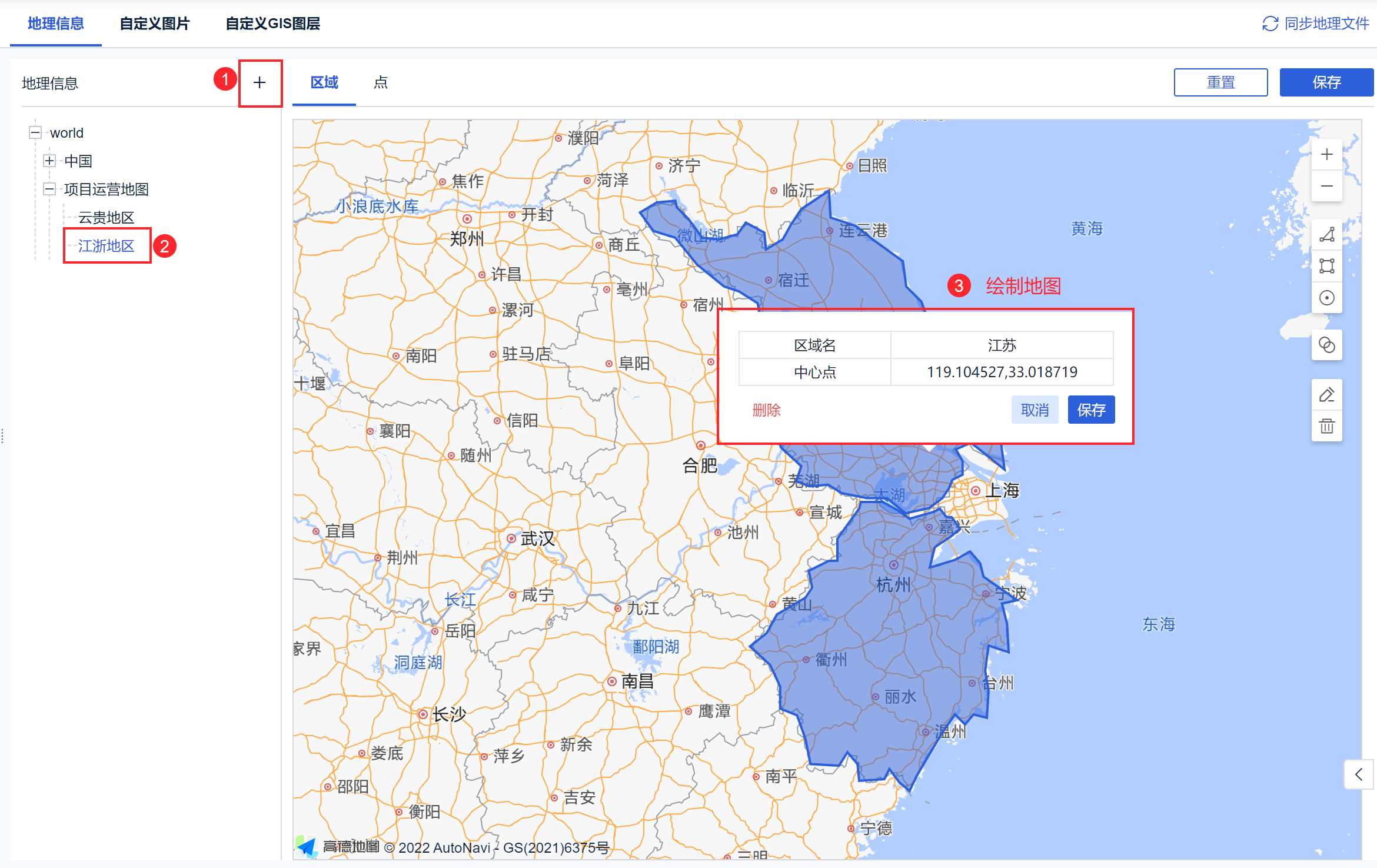The image size is (1377, 868).
Task: Select 云贵地区 in the tree
Action: 106,218
